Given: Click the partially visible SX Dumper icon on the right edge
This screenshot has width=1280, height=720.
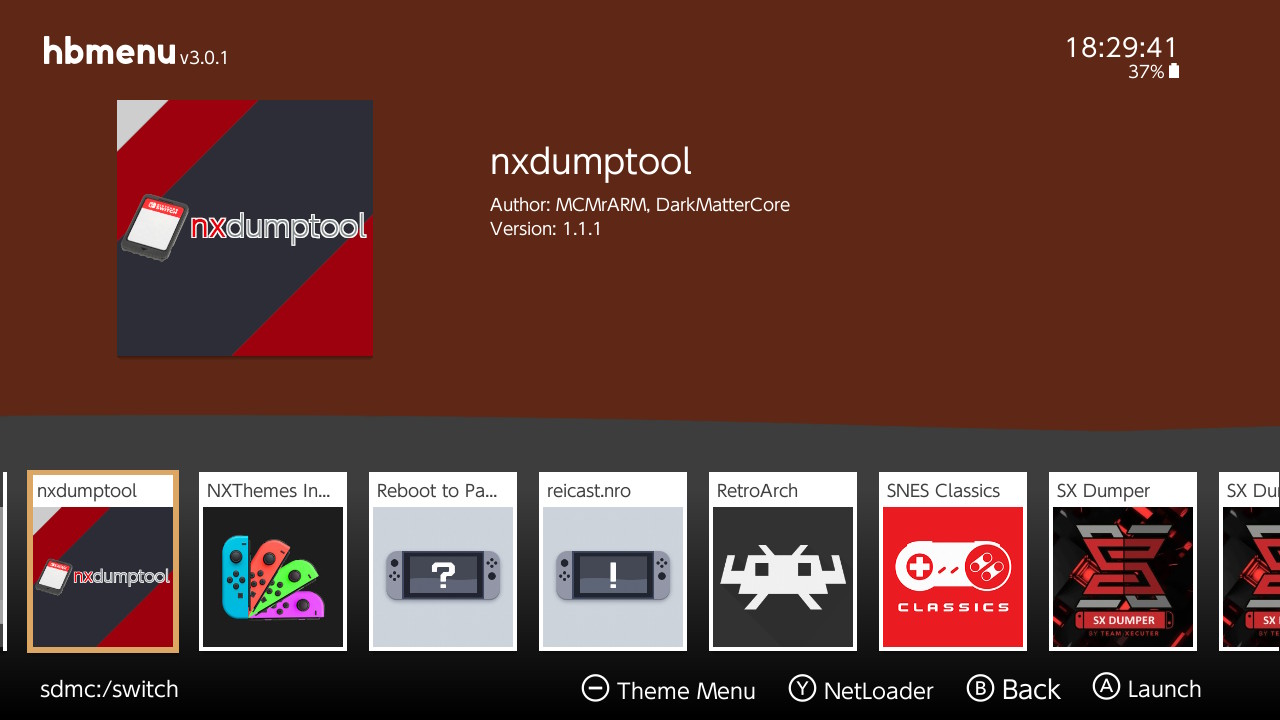Looking at the screenshot, I should tap(1260, 560).
